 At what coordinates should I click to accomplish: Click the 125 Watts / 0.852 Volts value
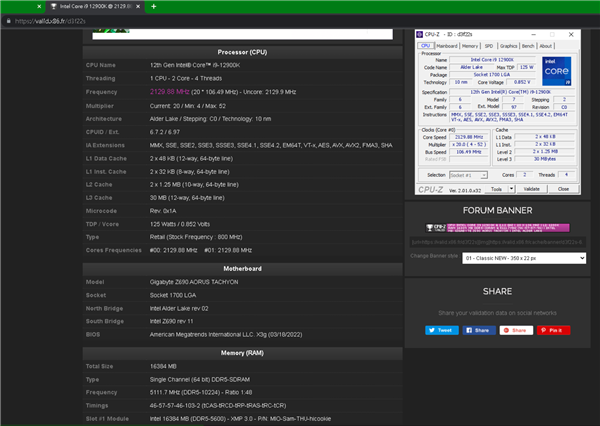pos(180,224)
